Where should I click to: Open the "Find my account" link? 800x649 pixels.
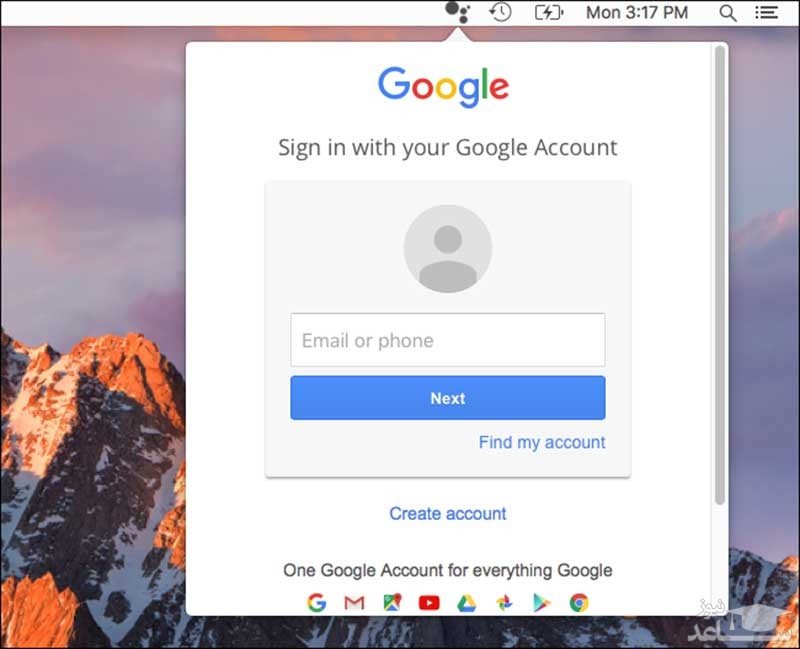(x=542, y=442)
